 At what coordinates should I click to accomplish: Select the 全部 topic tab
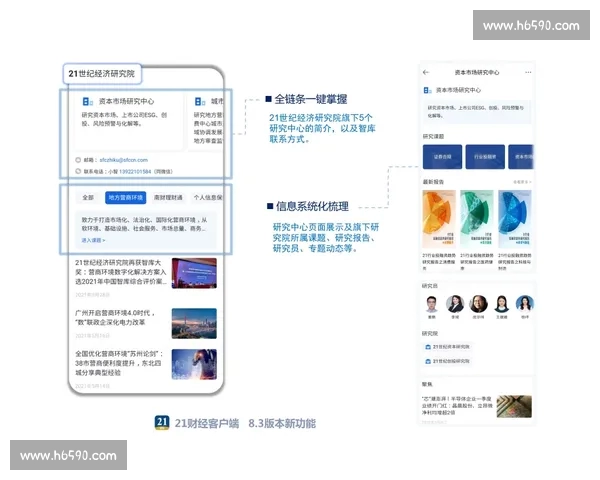click(88, 198)
